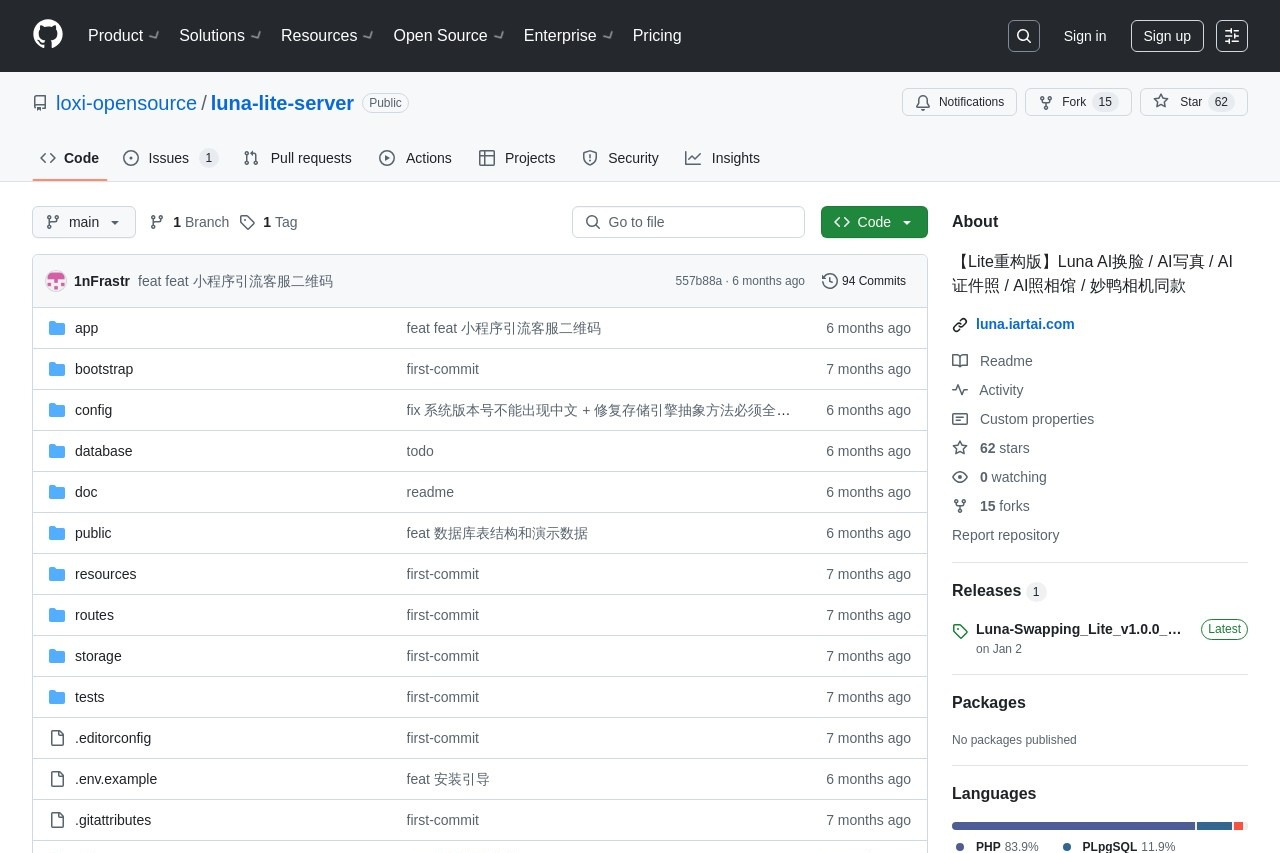1280x853 pixels.
Task: Expand the Product menu
Action: pos(123,36)
